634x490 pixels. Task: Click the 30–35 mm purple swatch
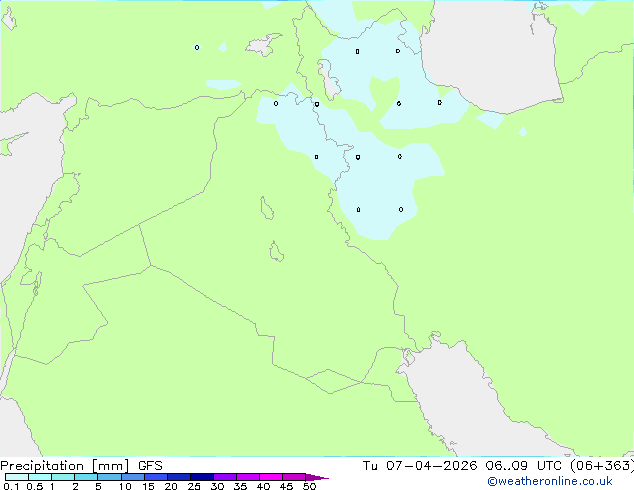224,477
